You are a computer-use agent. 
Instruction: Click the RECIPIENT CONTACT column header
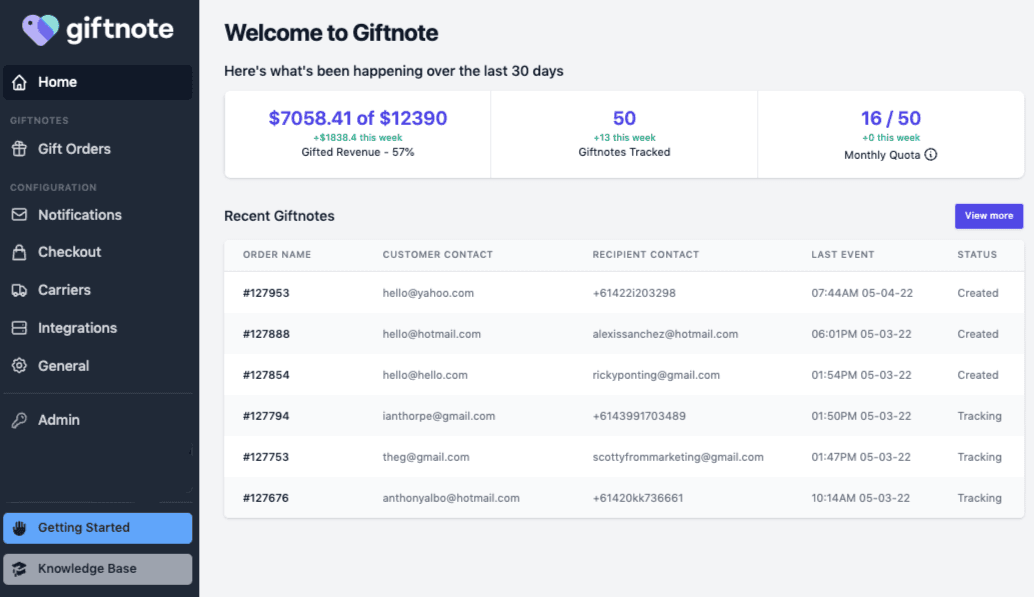pyautogui.click(x=646, y=255)
